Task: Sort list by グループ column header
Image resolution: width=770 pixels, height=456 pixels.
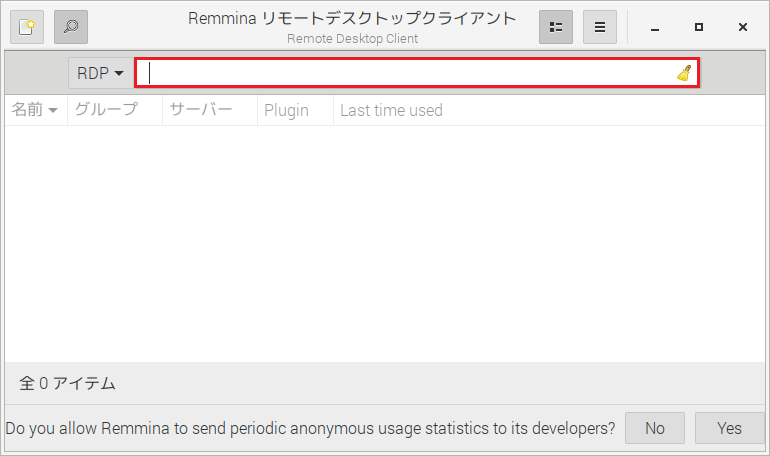Action: [x=107, y=110]
